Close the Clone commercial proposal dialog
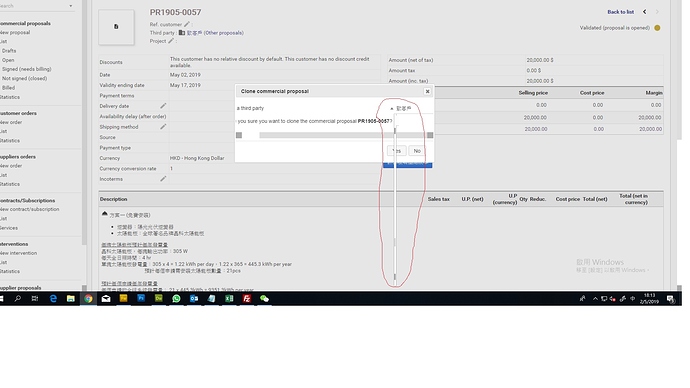The image size is (690, 388). [427, 92]
